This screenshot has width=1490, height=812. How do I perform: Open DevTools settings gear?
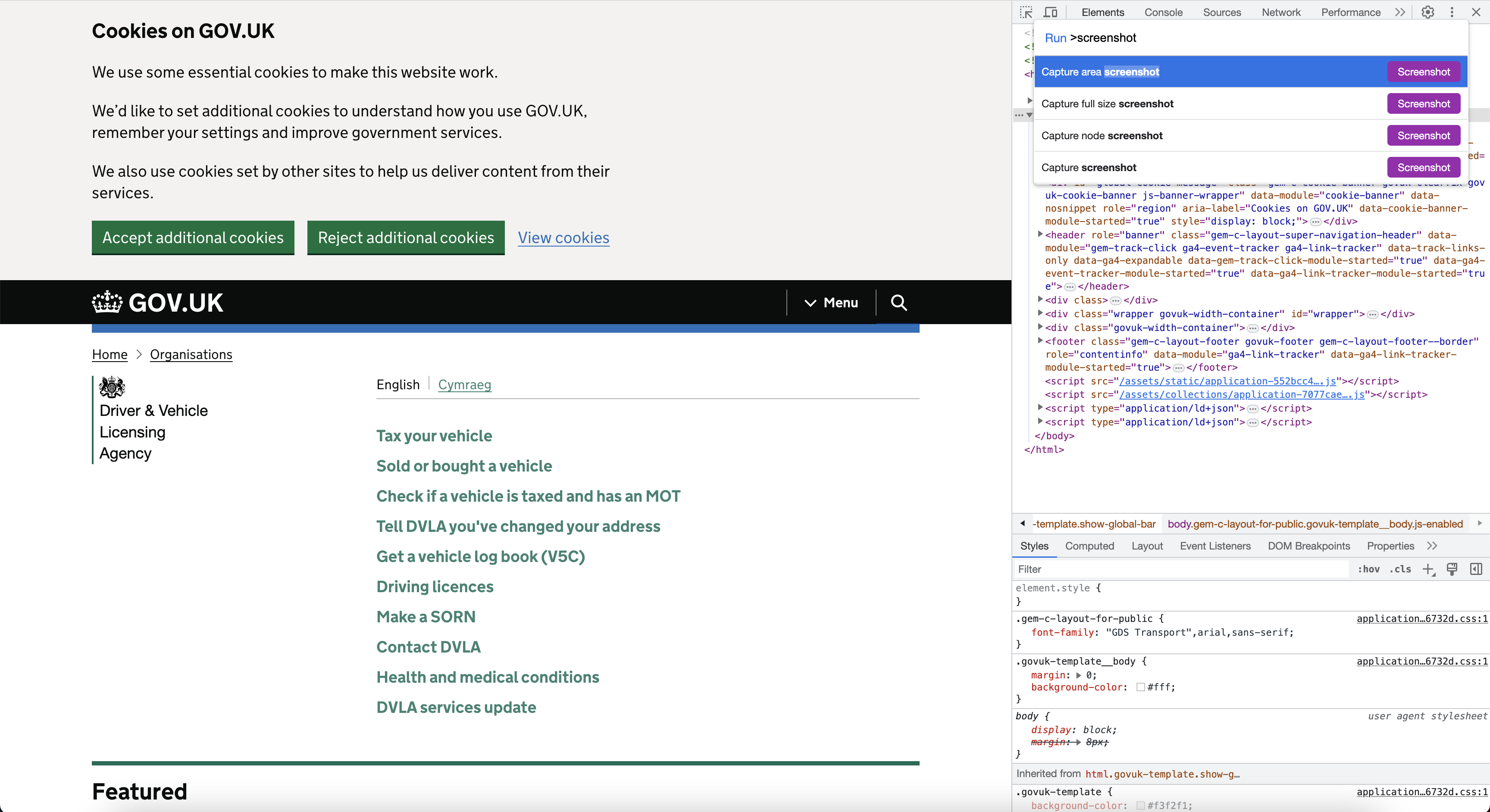point(1427,12)
